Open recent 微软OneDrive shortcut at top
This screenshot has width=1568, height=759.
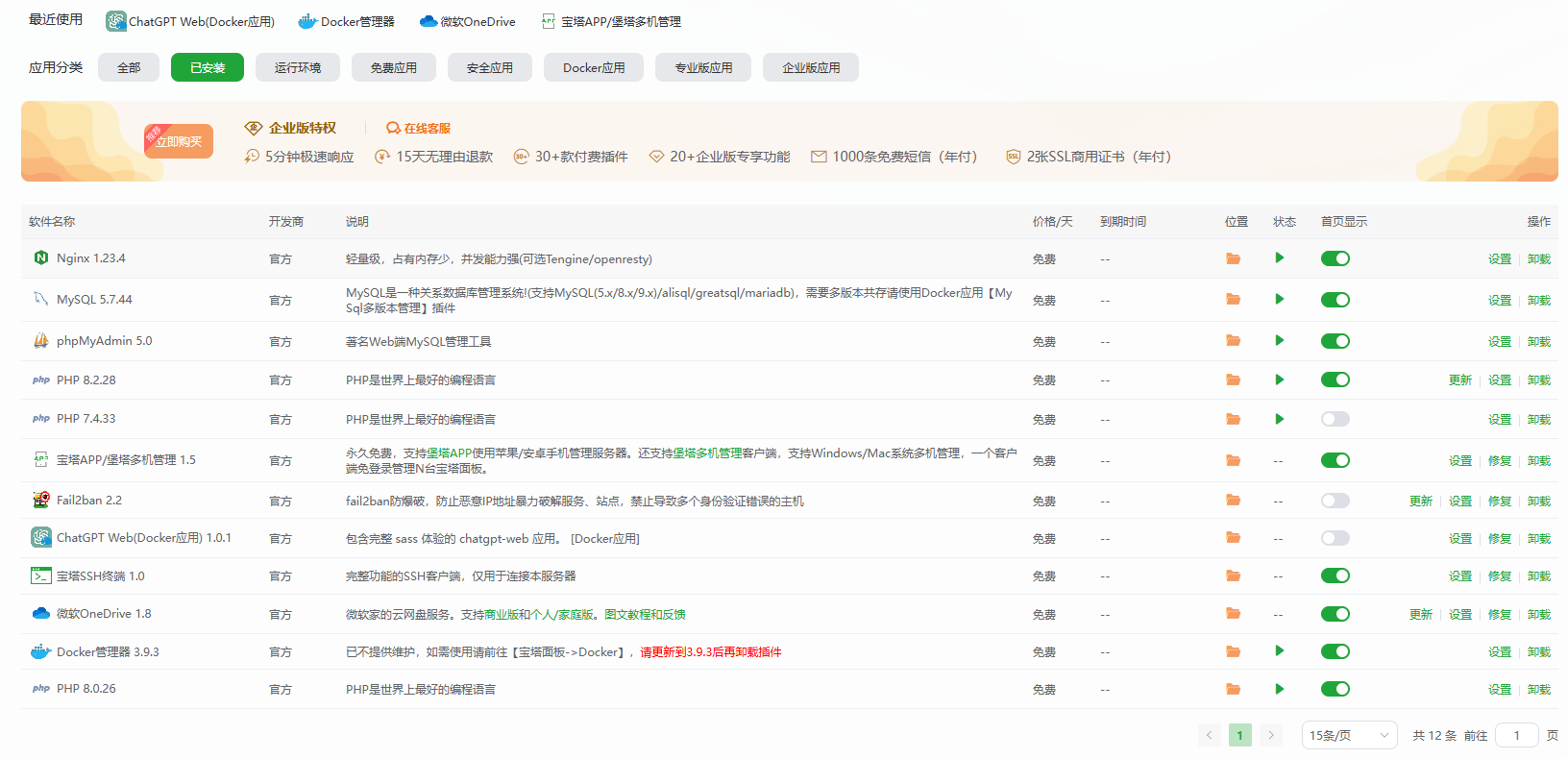pyautogui.click(x=468, y=21)
